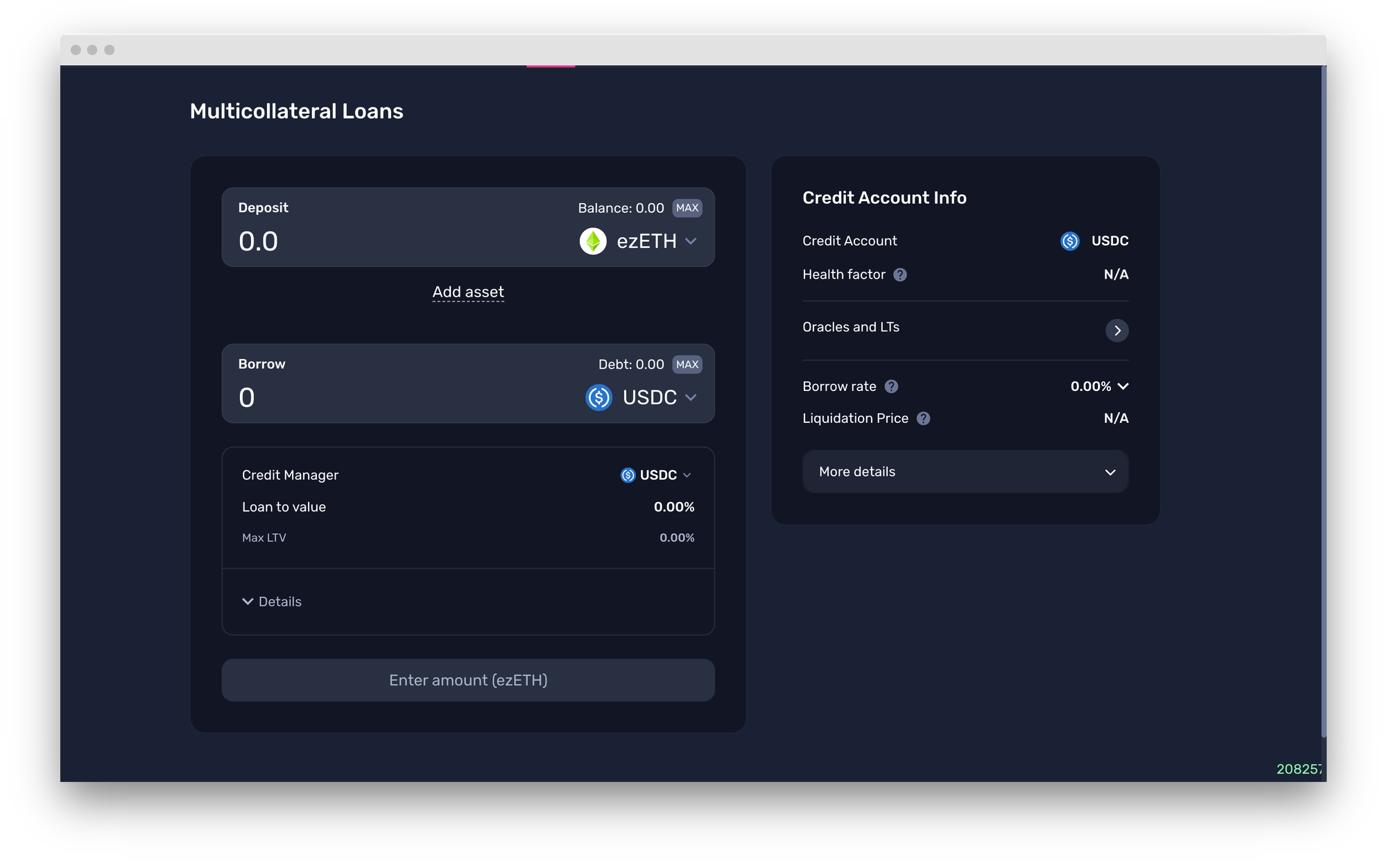The image size is (1387, 868).
Task: Click the Add asset link
Action: (x=468, y=292)
